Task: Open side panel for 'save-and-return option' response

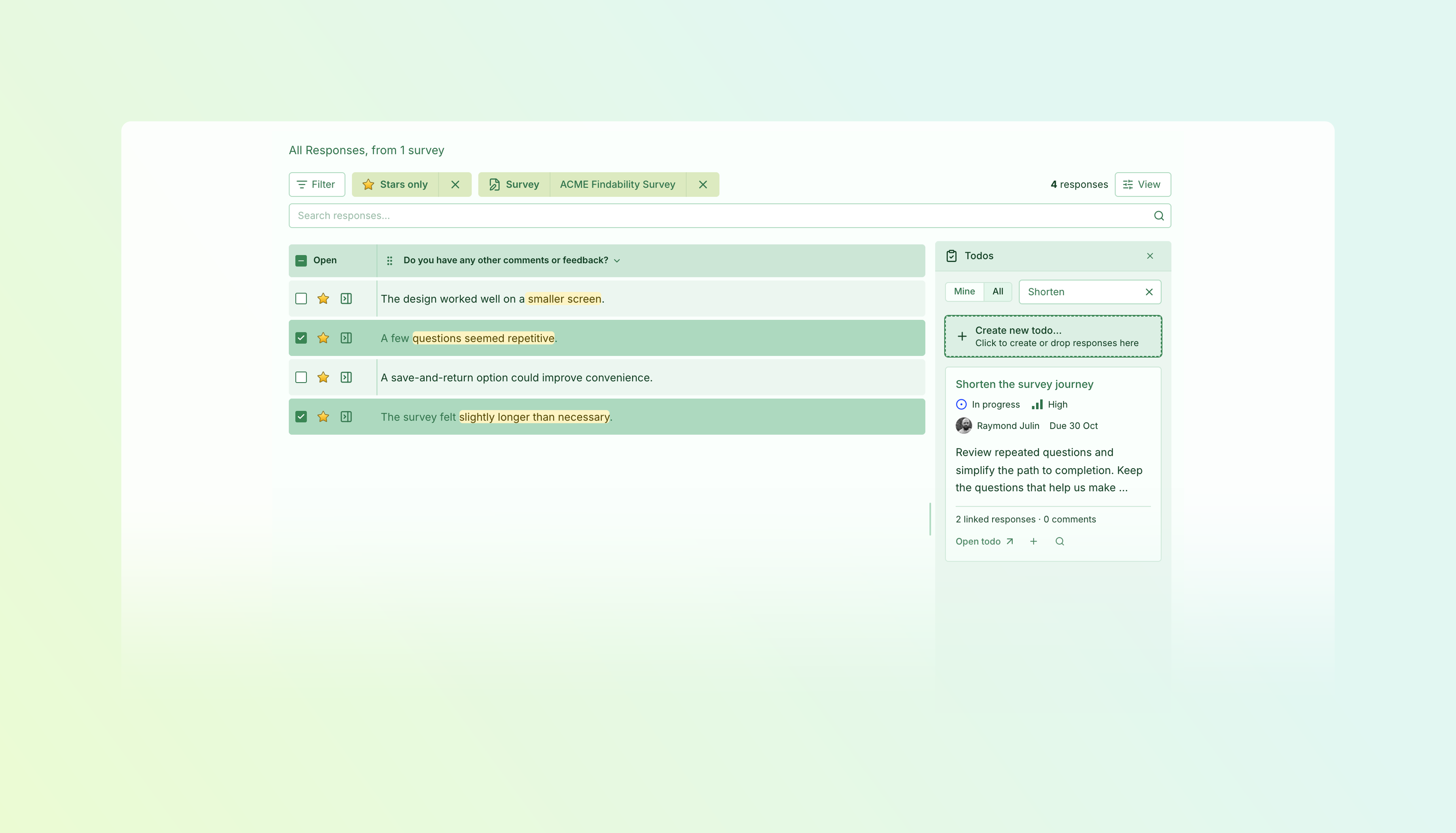Action: 346,378
